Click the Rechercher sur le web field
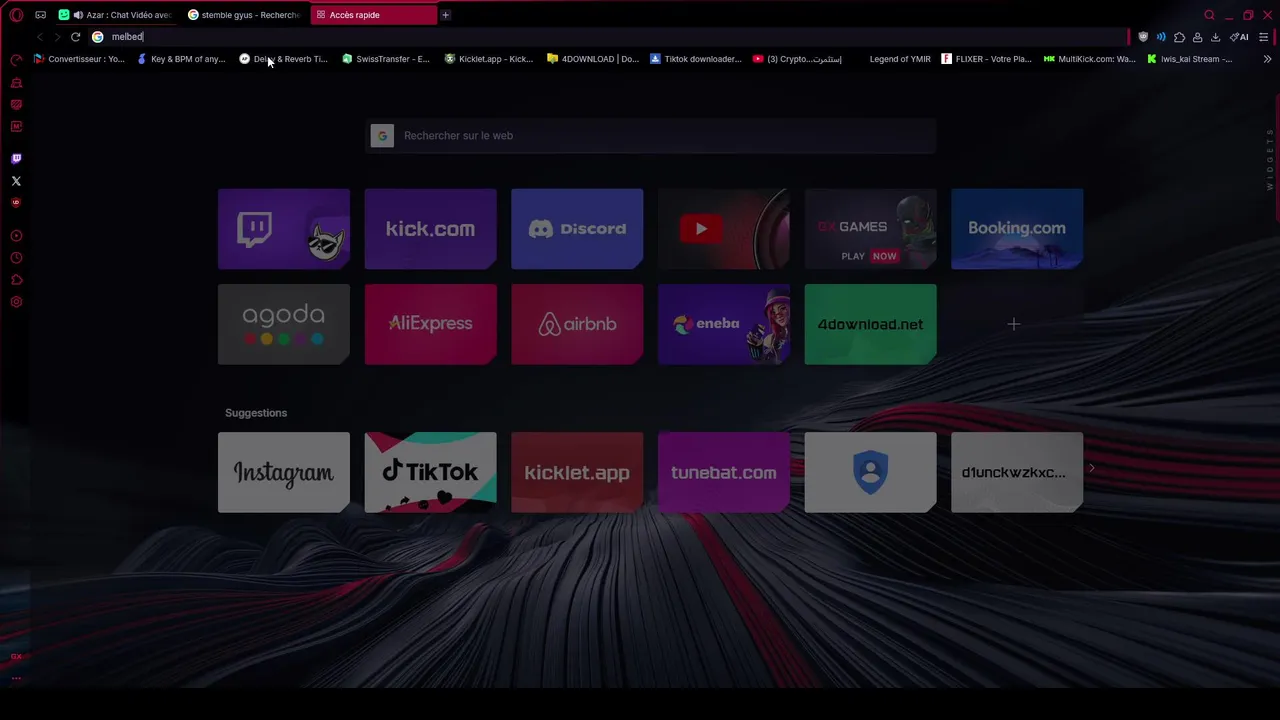This screenshot has width=1280, height=720. tap(650, 136)
